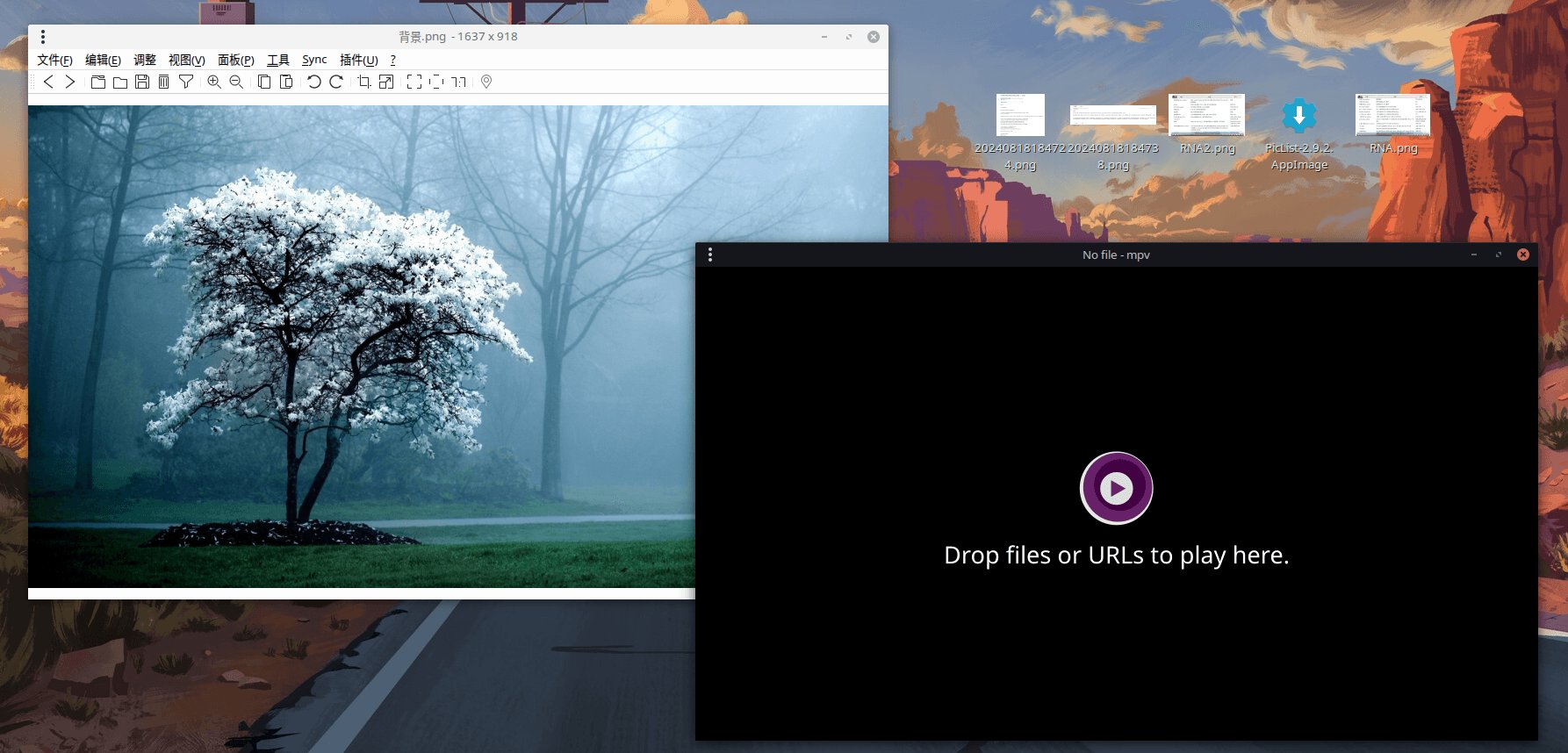1568x753 pixels.
Task: Select 20240818184738.png desktop file
Action: pos(1113,136)
